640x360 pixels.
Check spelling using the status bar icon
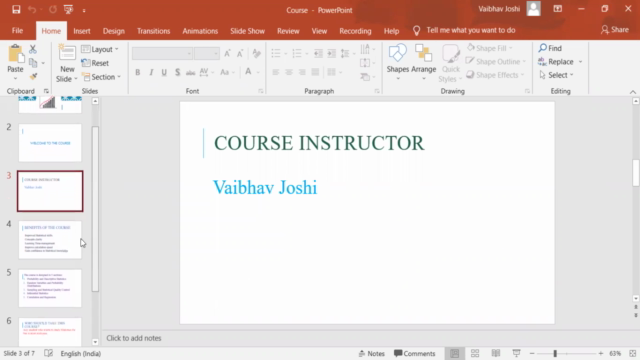pyautogui.click(x=48, y=353)
